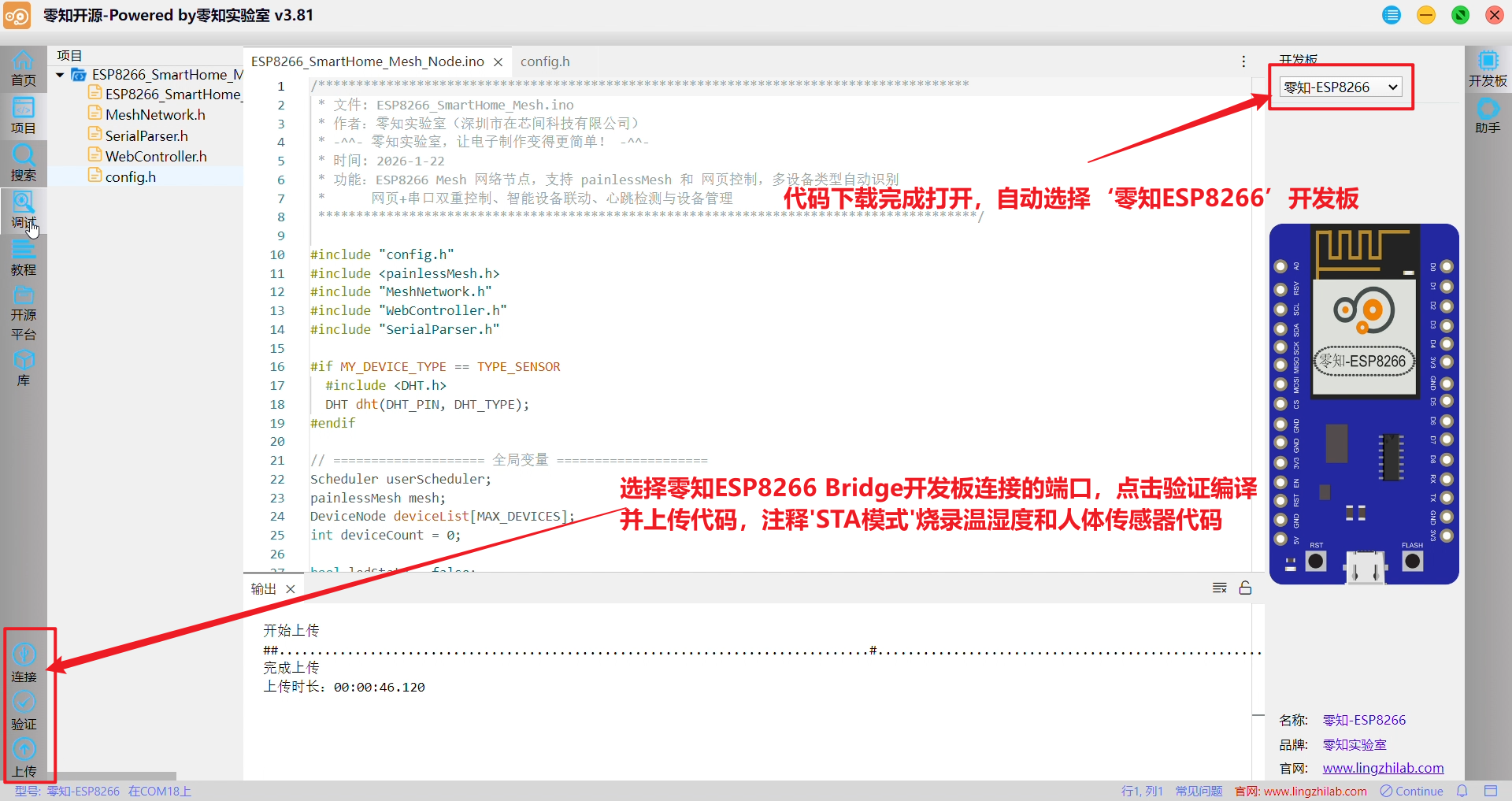Collapse the ESP8266_SmartHome_M project folder
The width and height of the screenshot is (1512, 801).
point(60,75)
